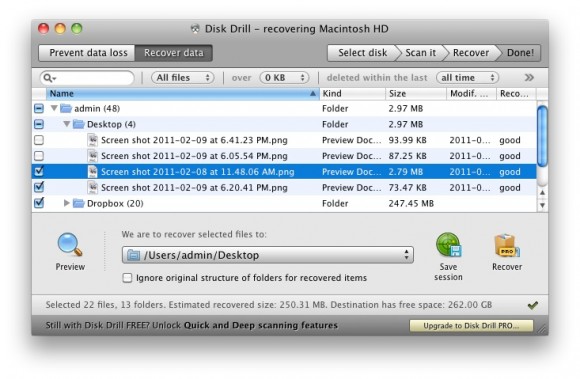This screenshot has width=580, height=379.
Task: Sort by the Modif. column header
Action: pos(471,94)
